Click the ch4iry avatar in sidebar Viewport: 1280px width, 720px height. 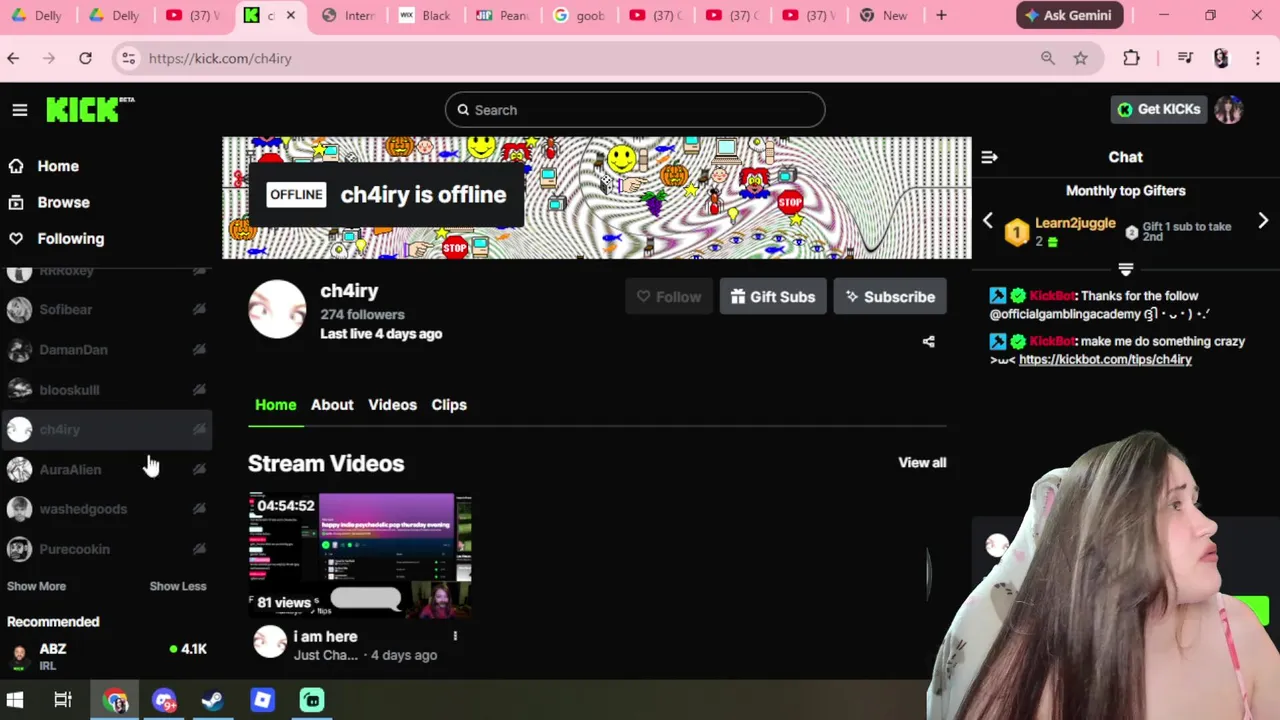click(19, 430)
